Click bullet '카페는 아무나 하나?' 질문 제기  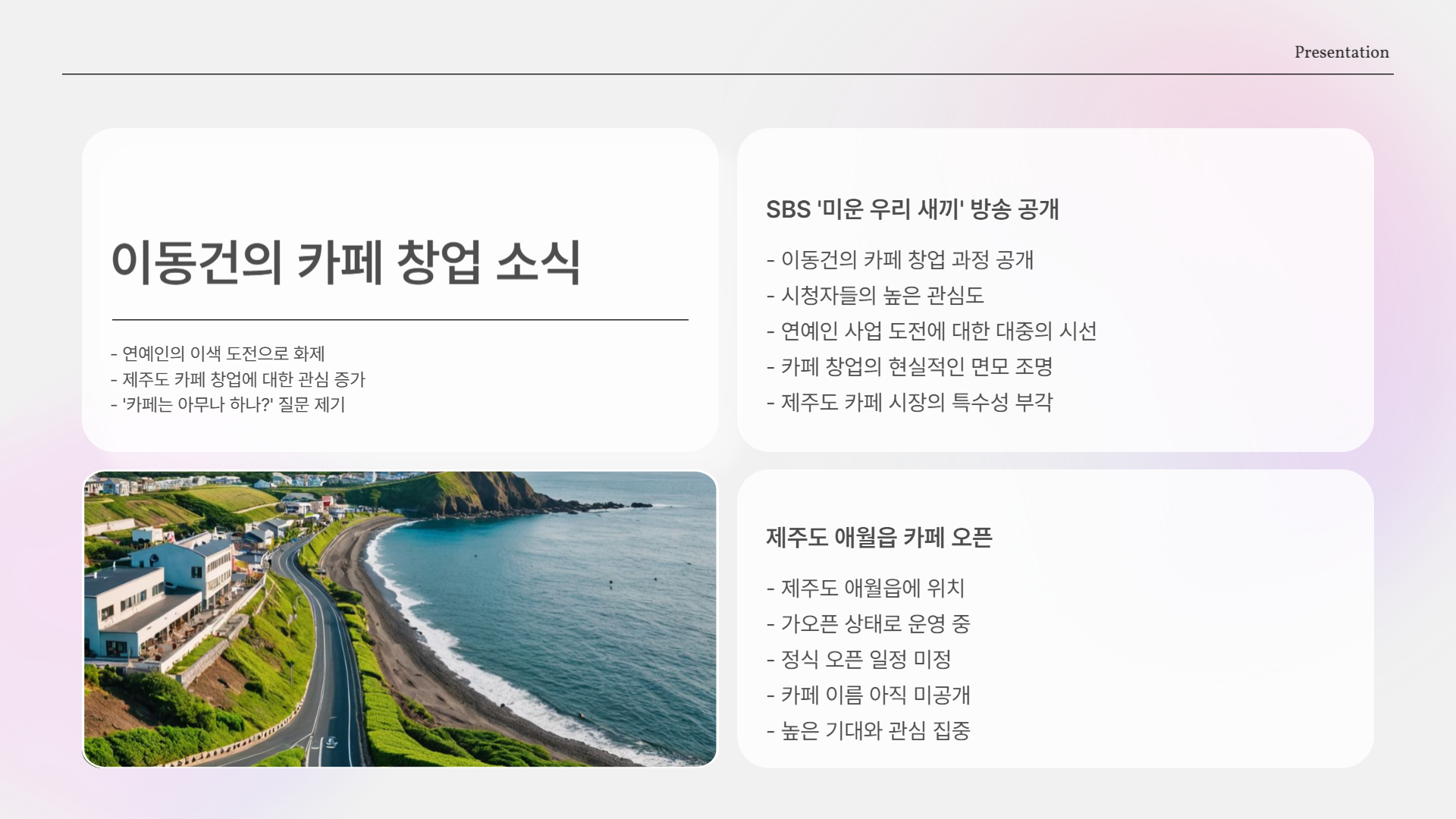tap(228, 405)
